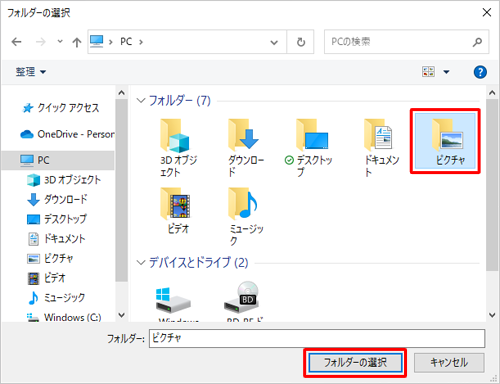Collapse the デバイスとドライブ (2) group
This screenshot has width=500, height=384.
[141, 263]
